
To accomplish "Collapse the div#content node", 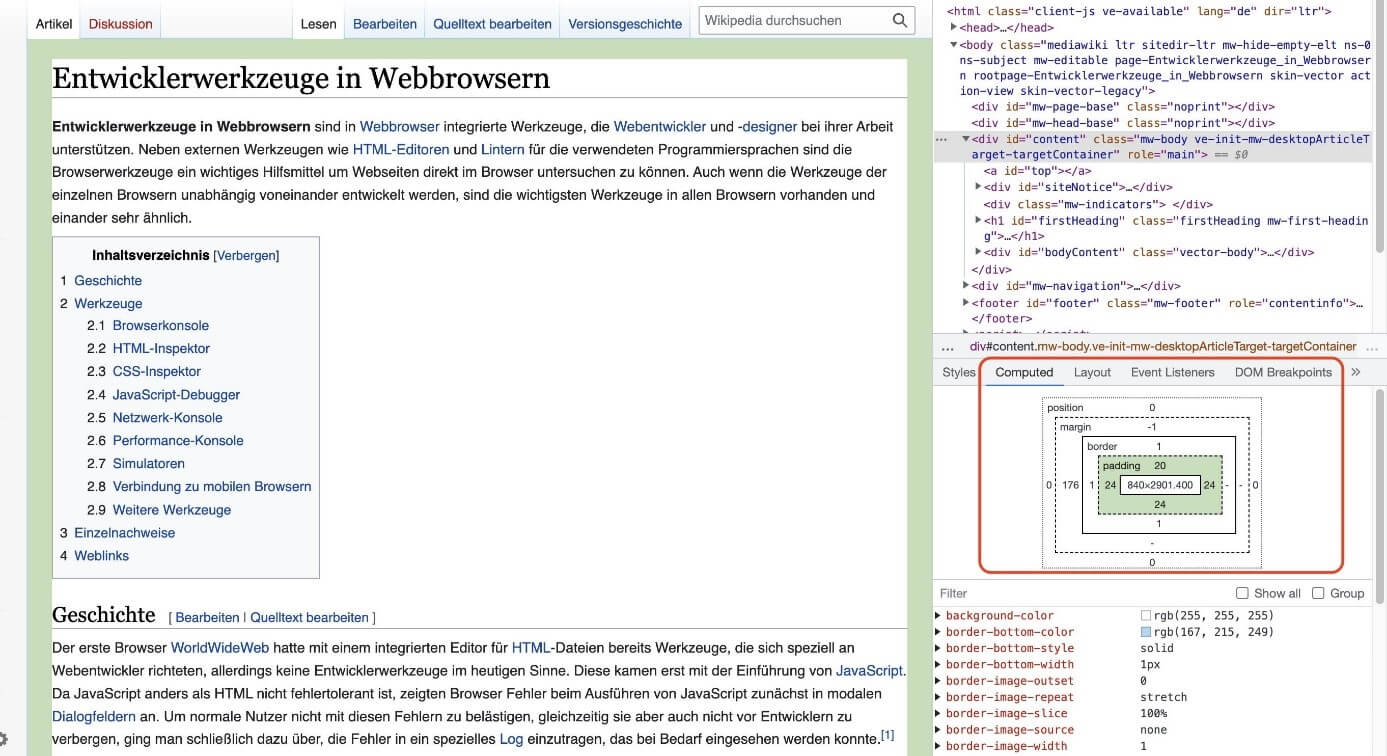I will pos(966,139).
